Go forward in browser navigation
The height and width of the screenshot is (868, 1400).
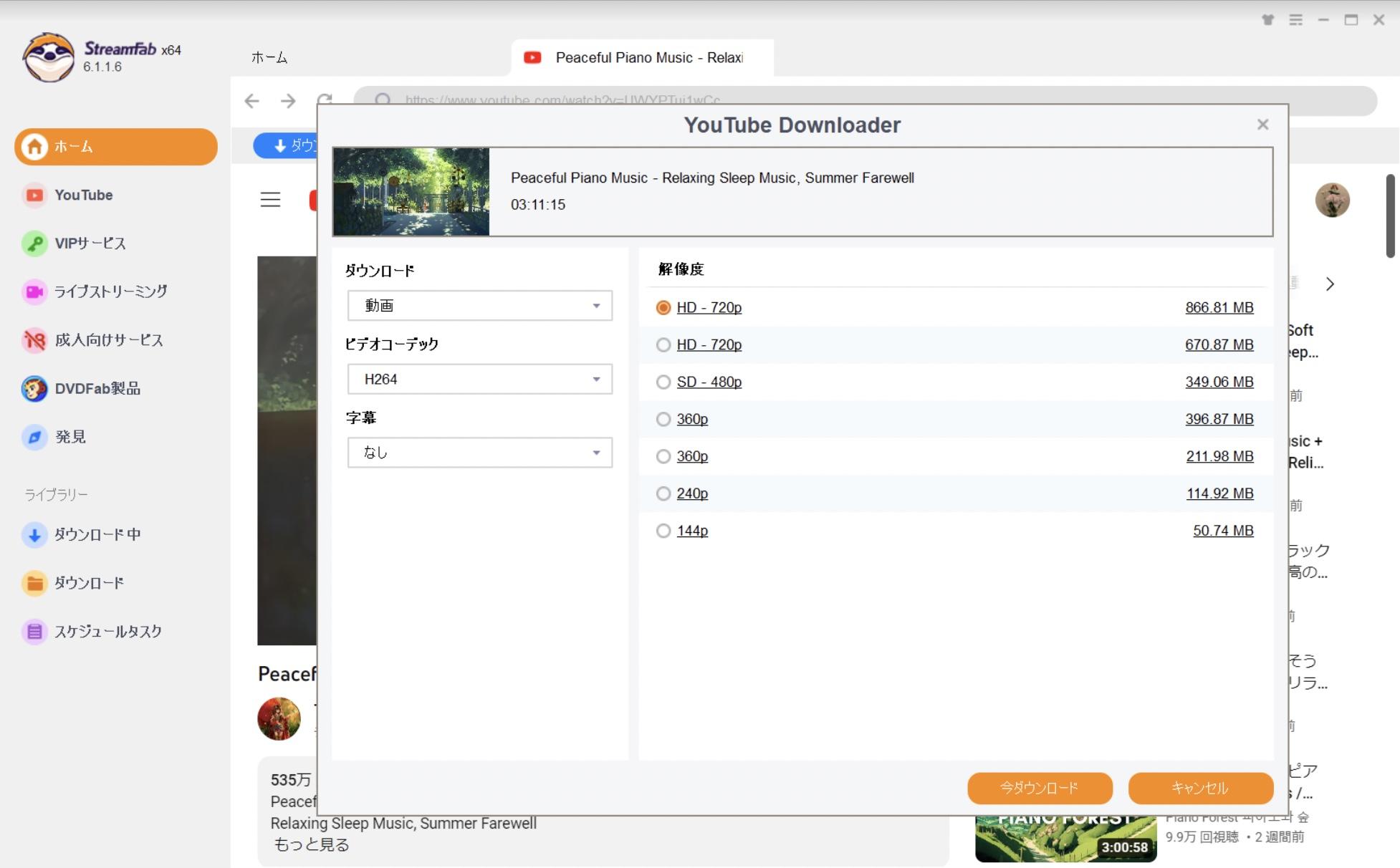point(288,101)
